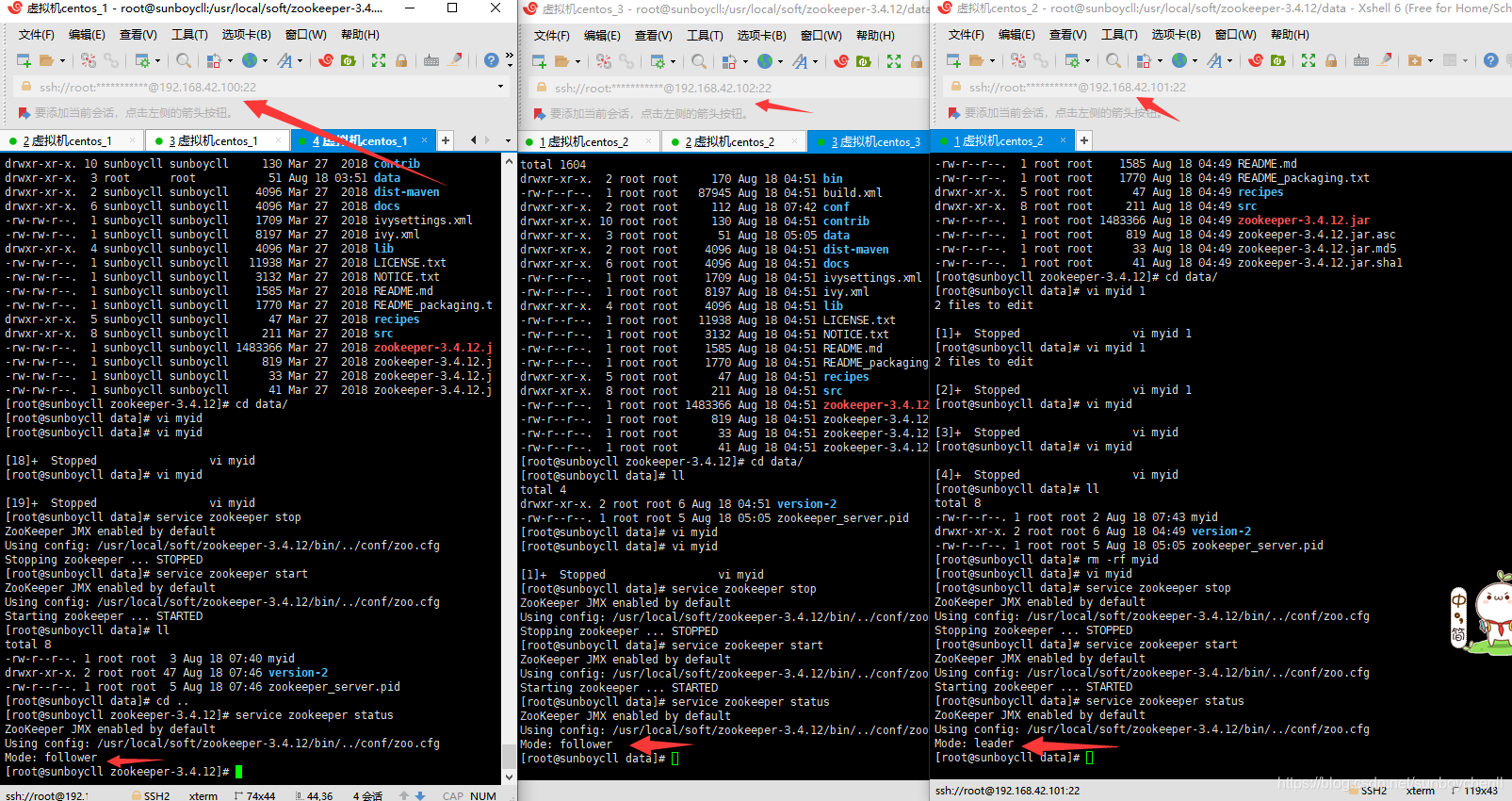Open tab list dropdown arrow in centos_1 window
1512x801 pixels.
coord(511,140)
